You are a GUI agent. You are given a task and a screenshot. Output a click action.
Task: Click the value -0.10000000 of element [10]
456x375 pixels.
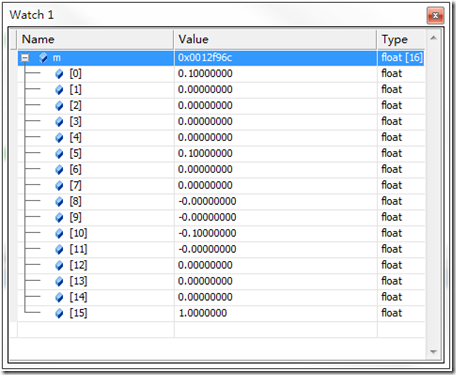click(207, 234)
